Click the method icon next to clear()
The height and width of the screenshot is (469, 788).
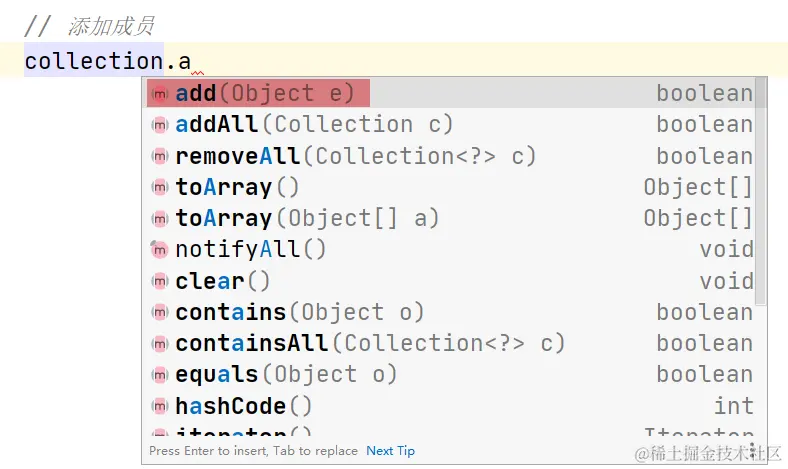click(x=159, y=281)
